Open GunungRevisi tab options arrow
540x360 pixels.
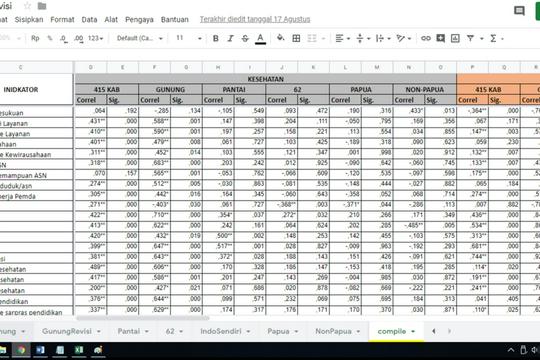pos(99,332)
